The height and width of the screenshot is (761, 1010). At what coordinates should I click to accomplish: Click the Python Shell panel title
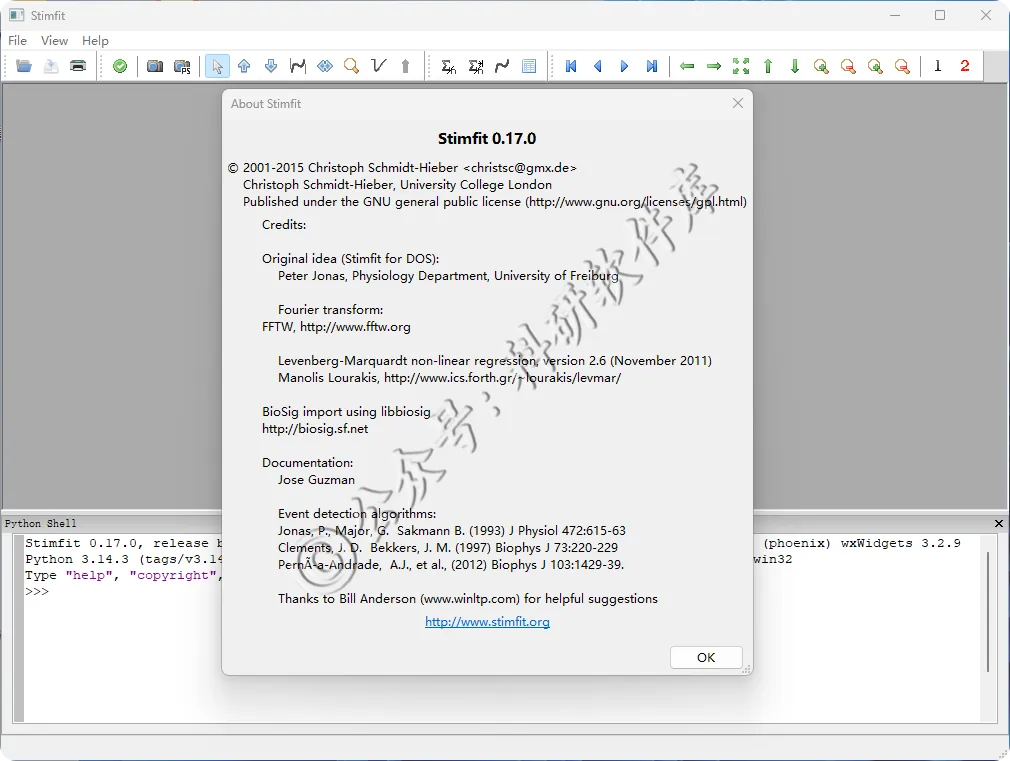(x=41, y=523)
